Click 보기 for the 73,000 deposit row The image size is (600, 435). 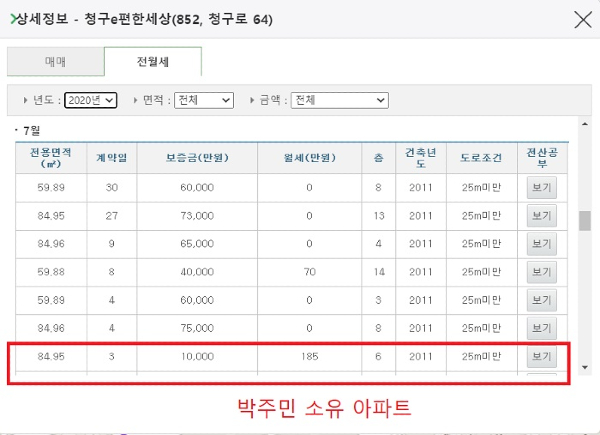pyautogui.click(x=542, y=215)
